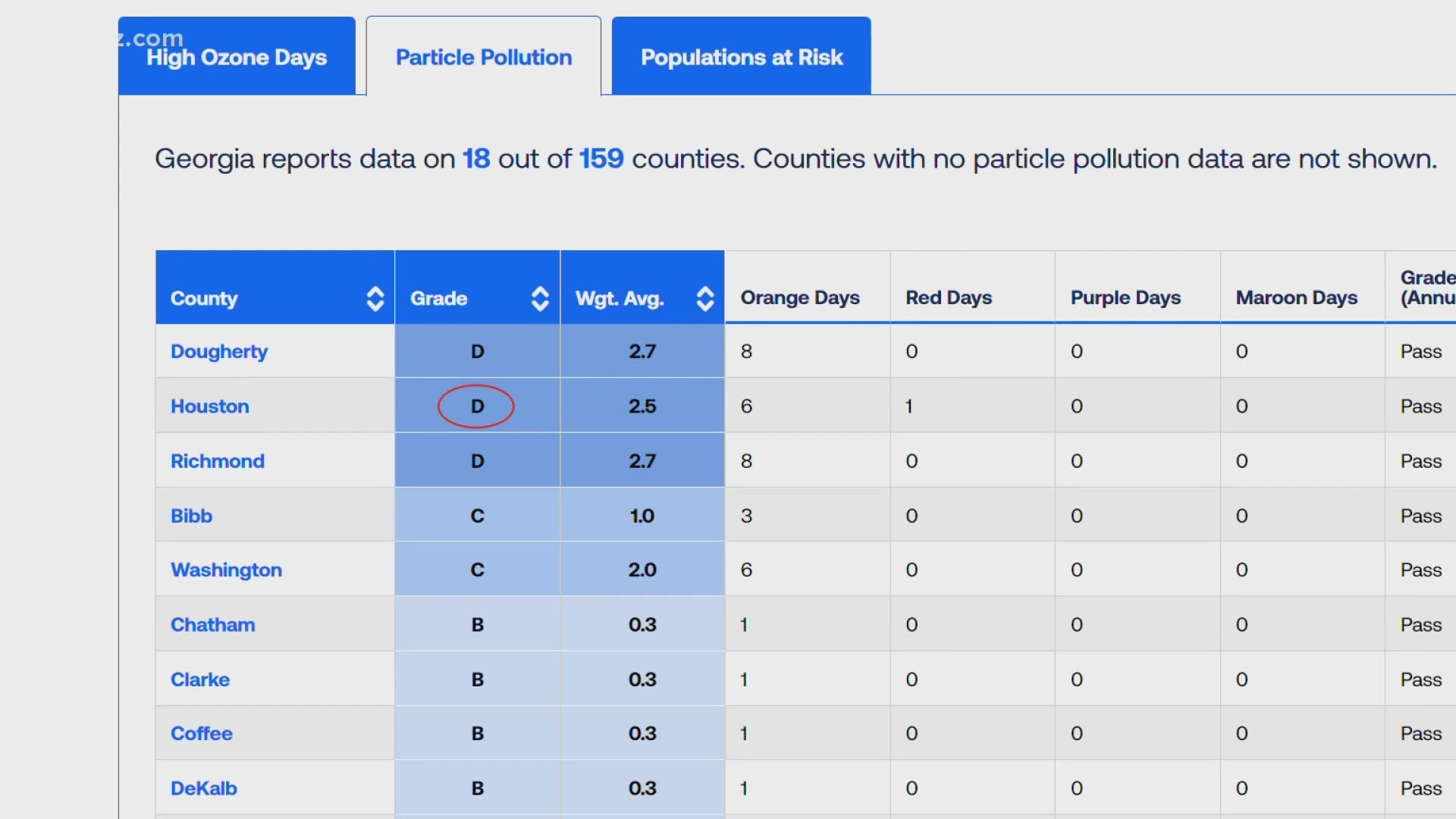Open Clarke county link
Viewport: 1456px width, 819px height.
pos(200,679)
